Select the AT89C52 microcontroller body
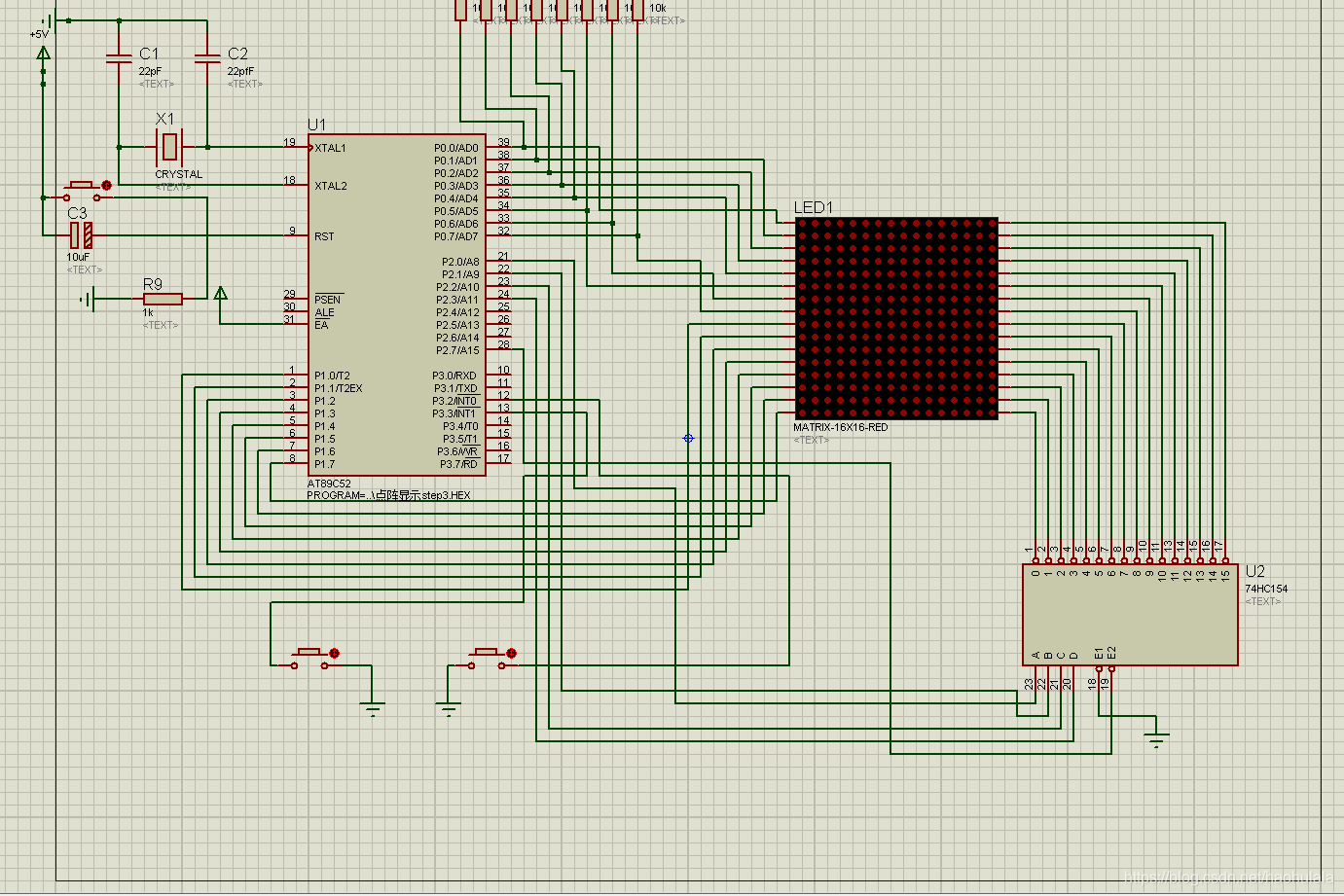Viewport: 1344px width, 896px height. (397, 305)
